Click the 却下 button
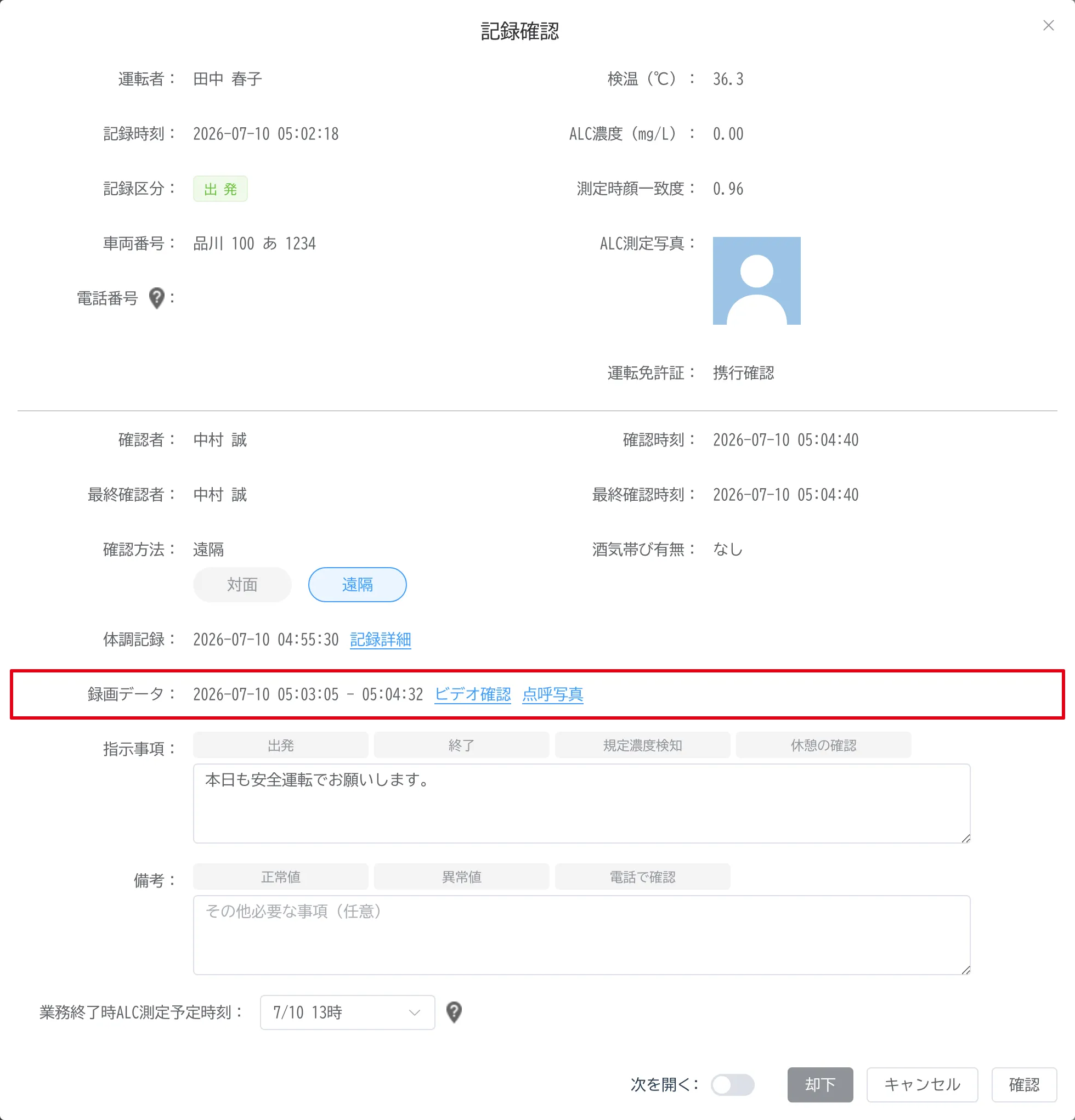The width and height of the screenshot is (1075, 1120). 820,1084
